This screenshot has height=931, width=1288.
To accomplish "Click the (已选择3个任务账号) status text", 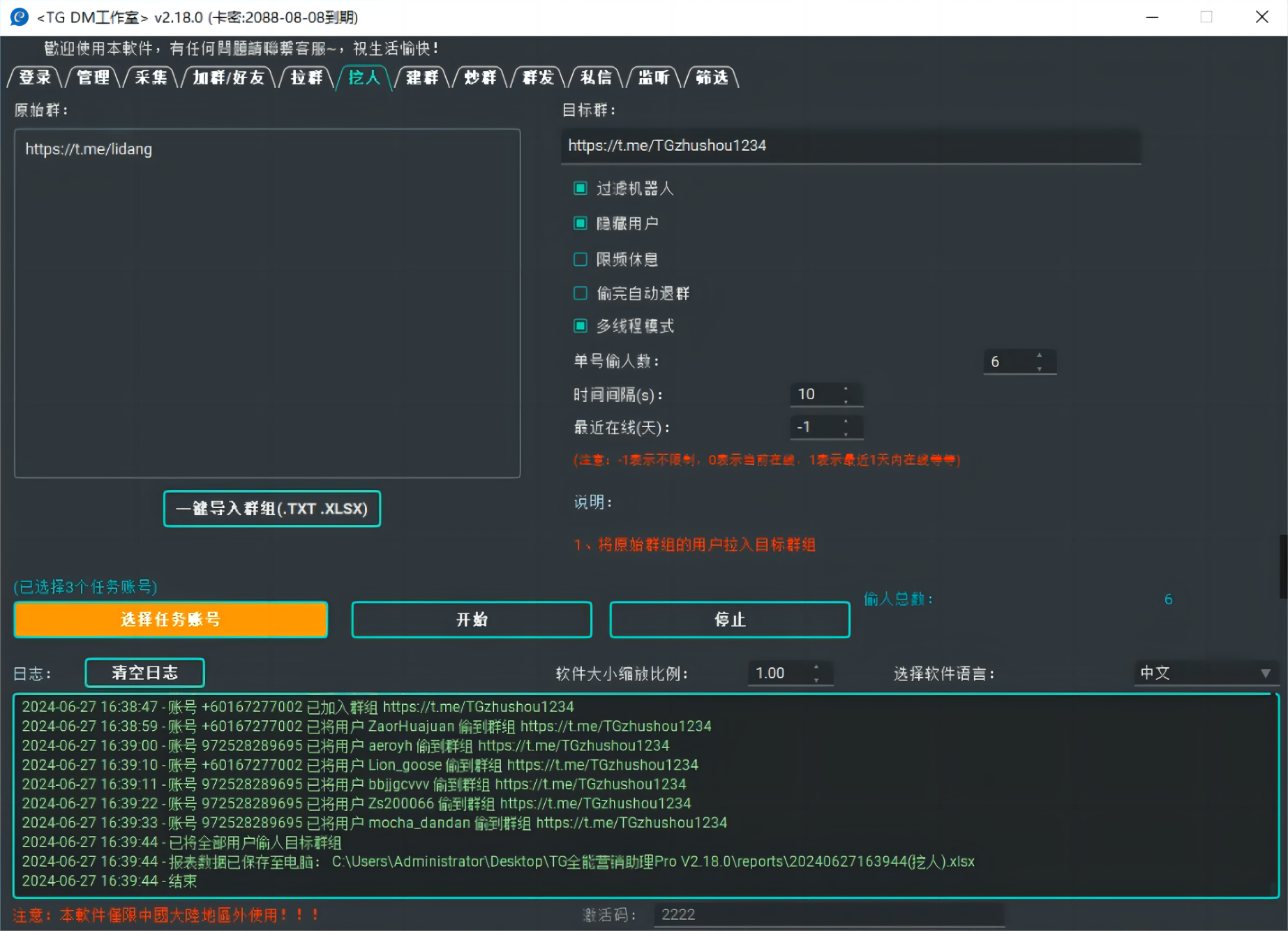I will tap(85, 587).
